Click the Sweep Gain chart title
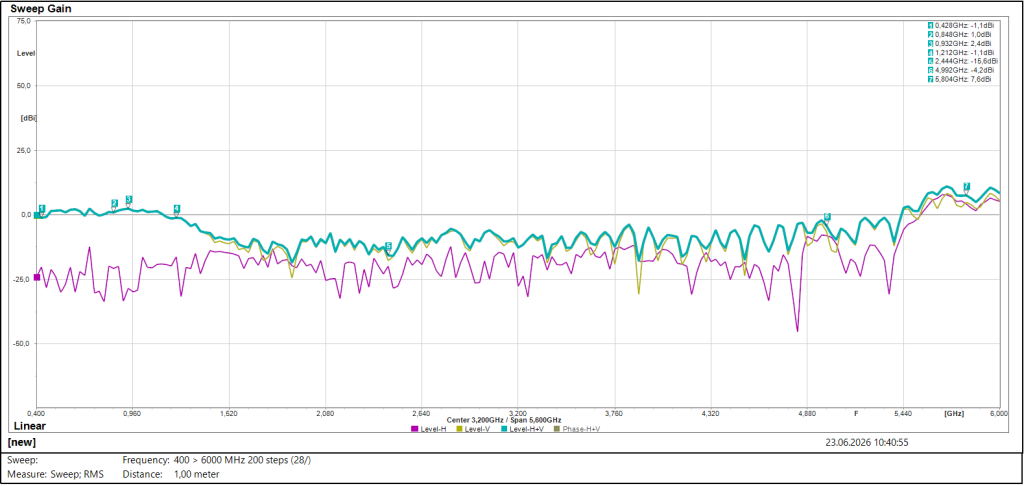The width and height of the screenshot is (1024, 486). (x=40, y=9)
